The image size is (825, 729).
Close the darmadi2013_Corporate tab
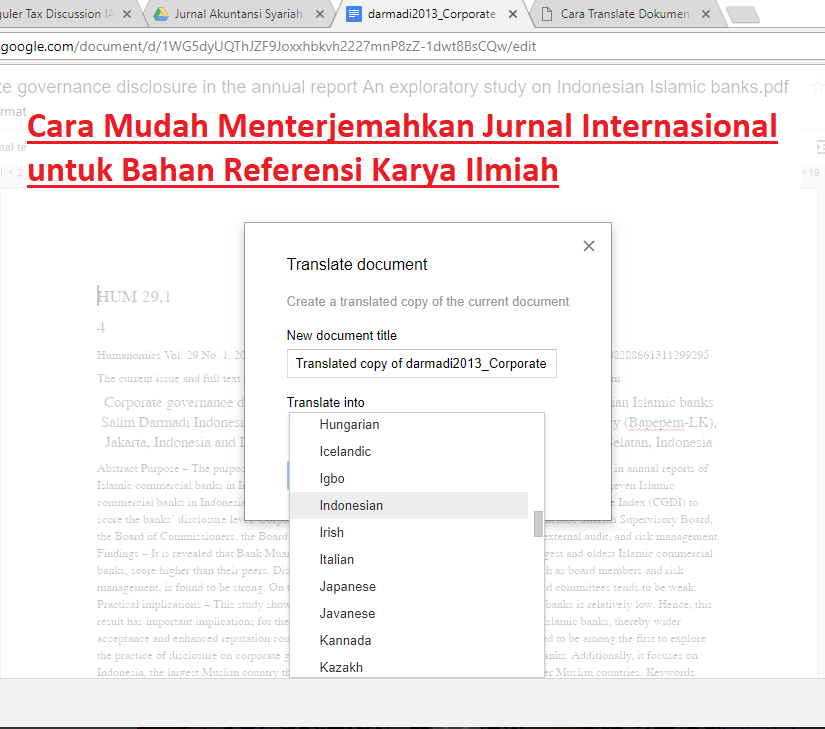[x=512, y=14]
